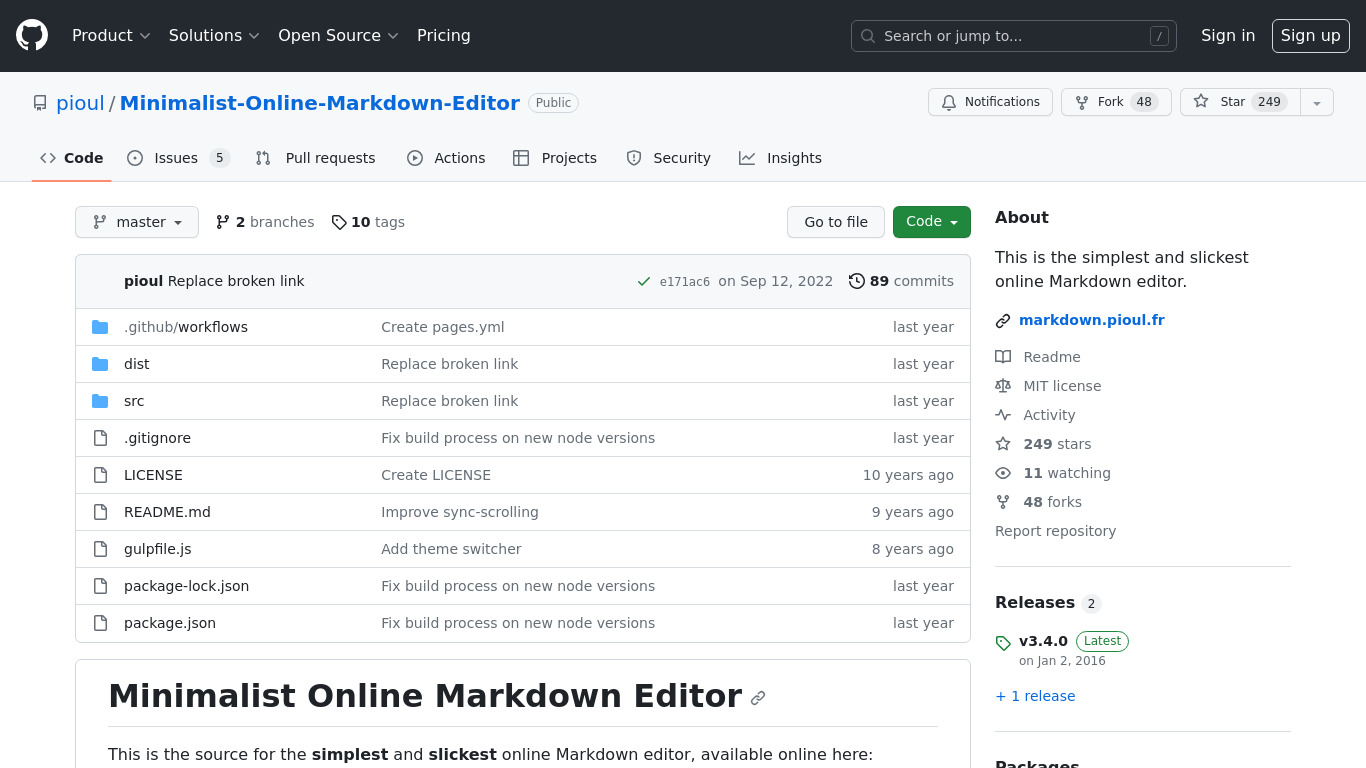Star the repository

point(1240,102)
